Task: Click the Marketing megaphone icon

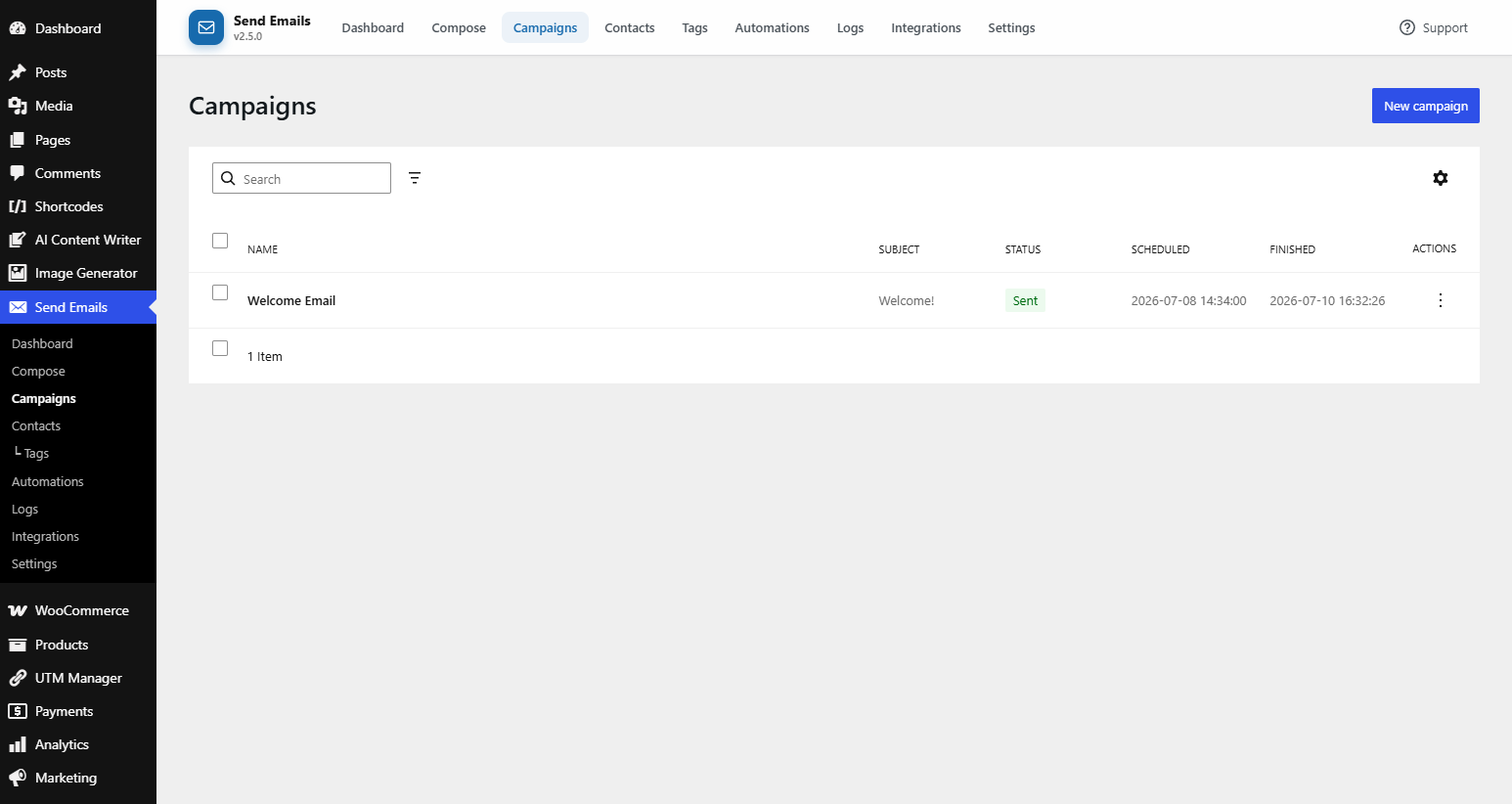Action: point(18,778)
